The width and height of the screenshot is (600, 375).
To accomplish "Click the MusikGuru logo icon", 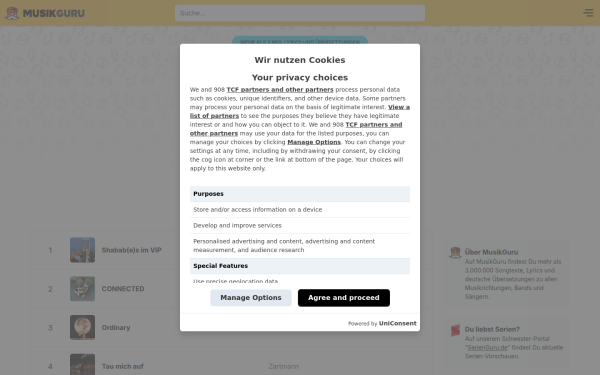I will tap(12, 13).
